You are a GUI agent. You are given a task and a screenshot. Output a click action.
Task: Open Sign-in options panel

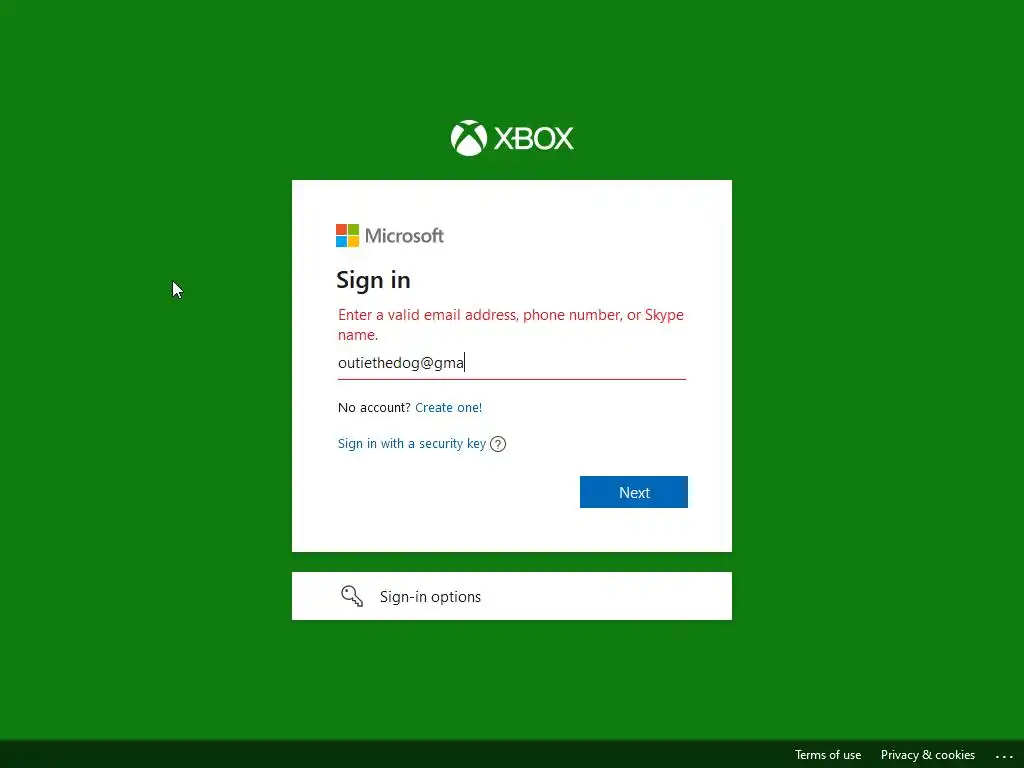511,596
